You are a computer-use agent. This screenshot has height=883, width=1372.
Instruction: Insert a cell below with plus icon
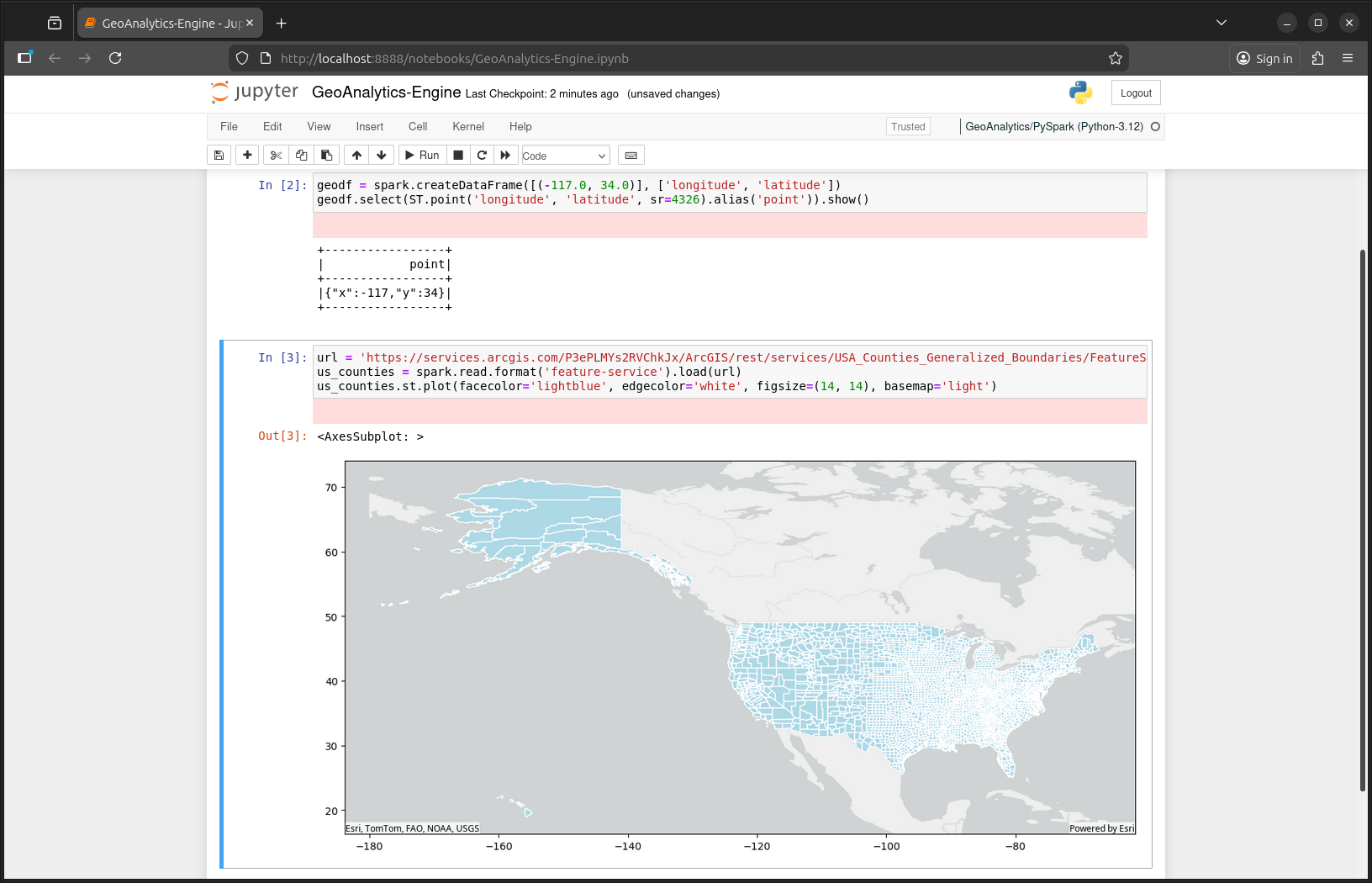tap(247, 155)
